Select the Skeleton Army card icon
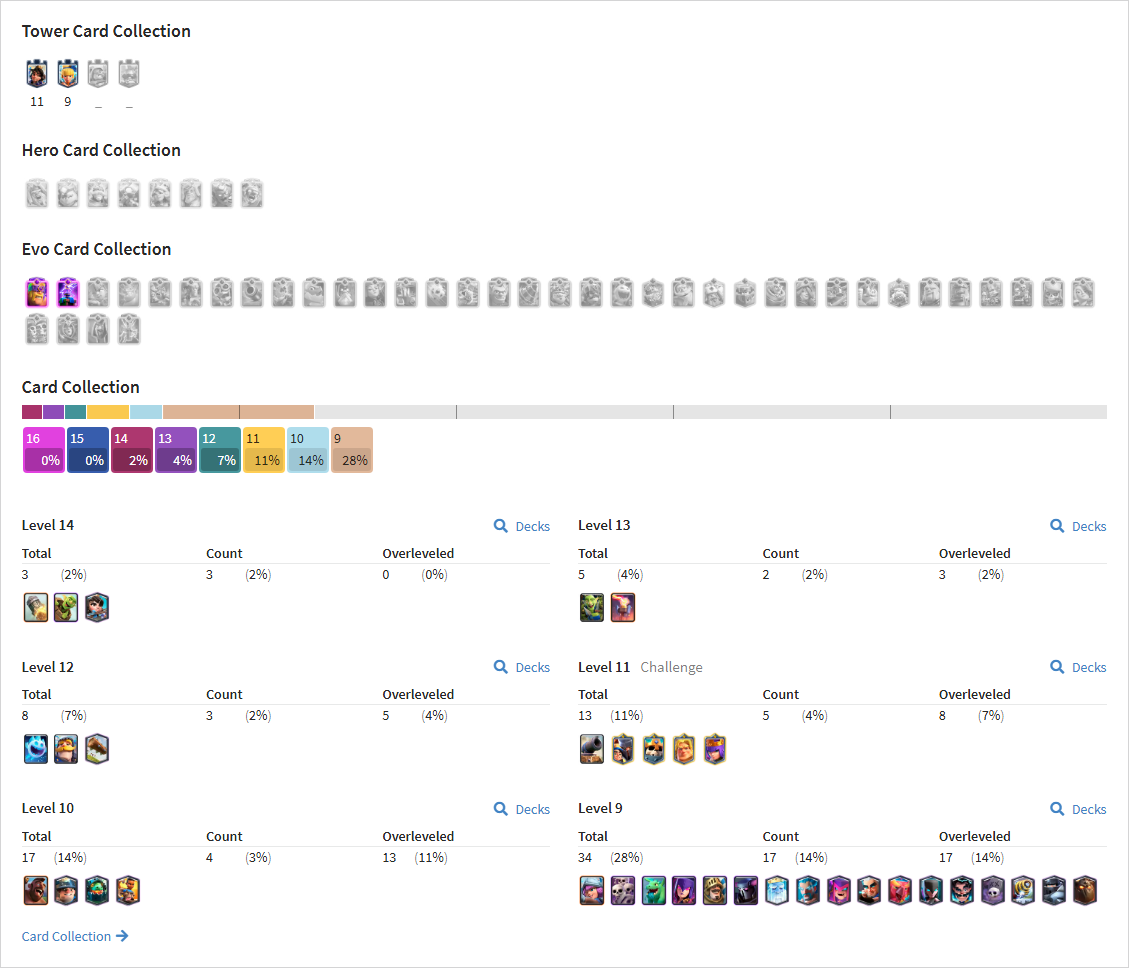The image size is (1129, 968). [x=623, y=891]
